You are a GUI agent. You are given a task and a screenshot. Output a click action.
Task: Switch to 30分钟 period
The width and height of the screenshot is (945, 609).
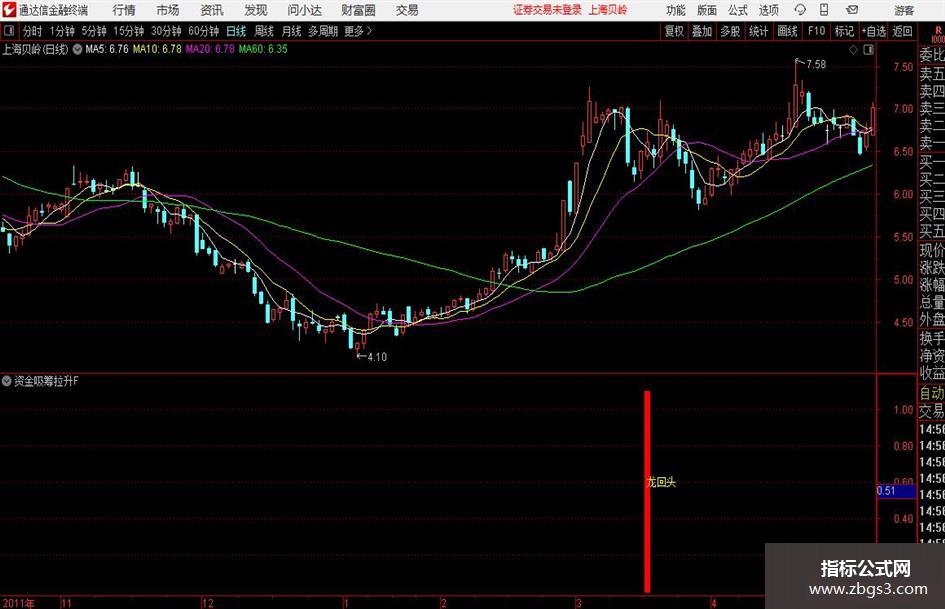[166, 31]
